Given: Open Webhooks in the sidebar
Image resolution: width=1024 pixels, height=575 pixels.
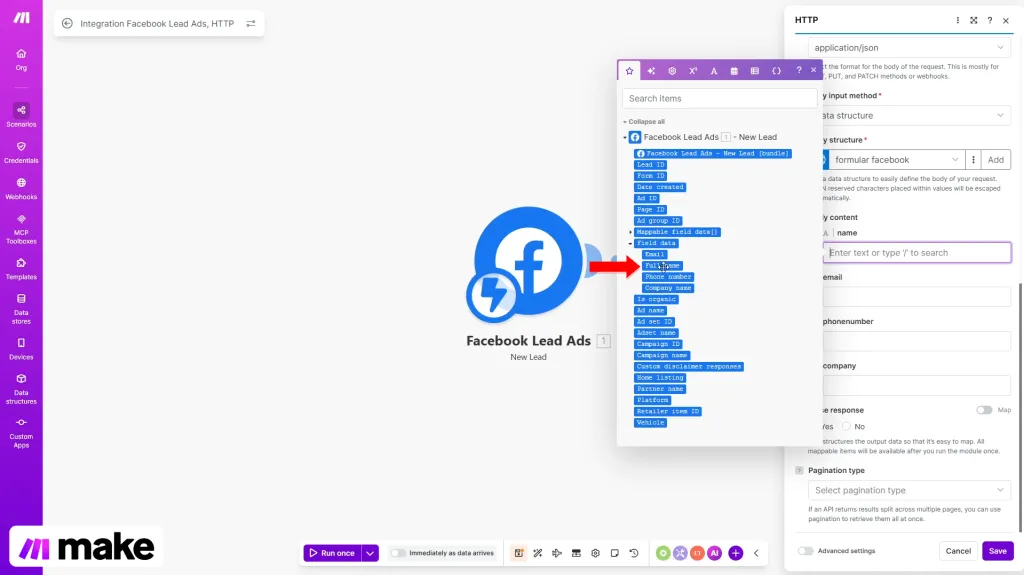Looking at the screenshot, I should tap(21, 189).
